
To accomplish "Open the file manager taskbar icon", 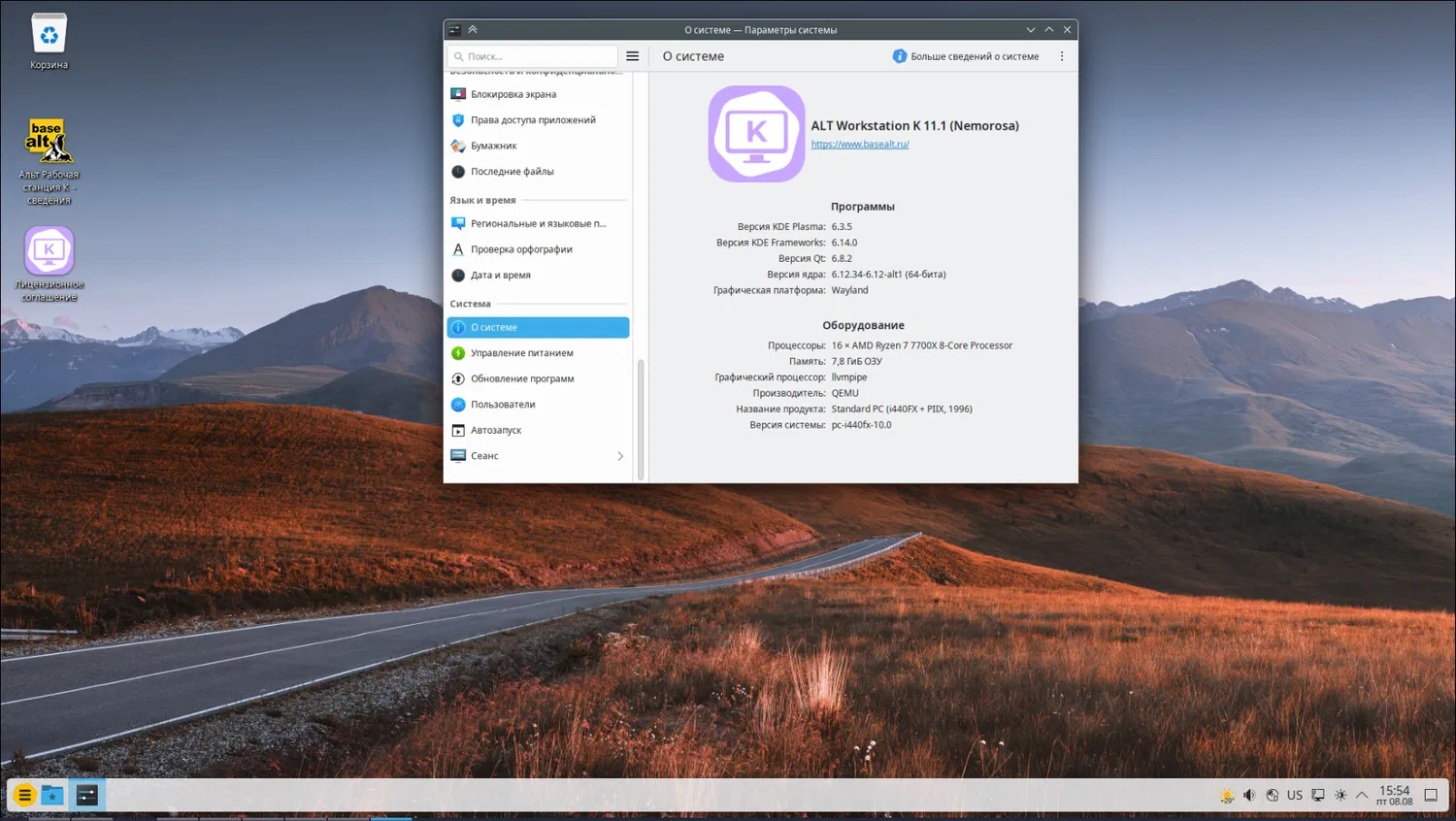I will [x=52, y=796].
